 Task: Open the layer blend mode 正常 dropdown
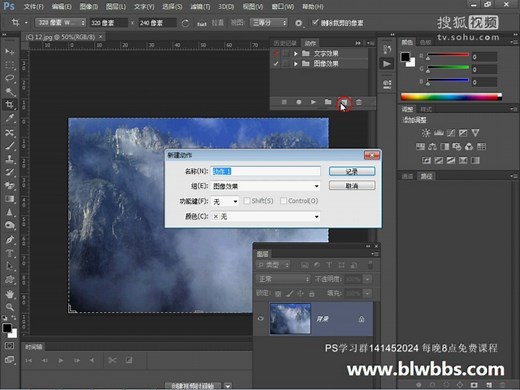pos(283,279)
